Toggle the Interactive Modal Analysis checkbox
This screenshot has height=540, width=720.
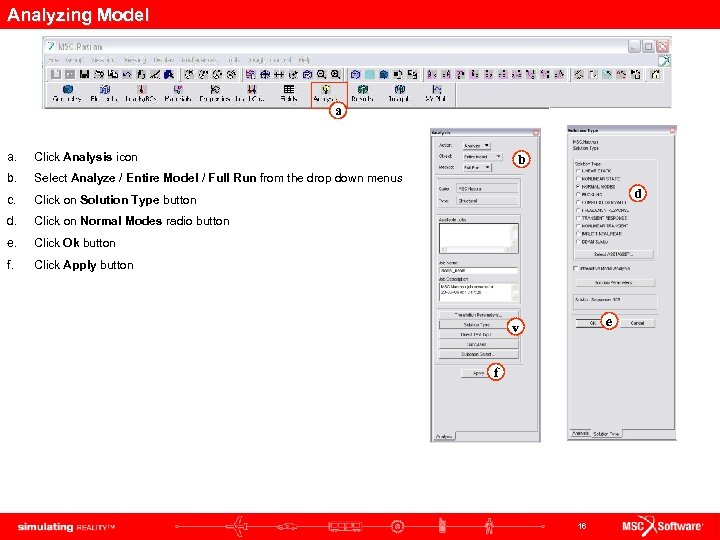(x=575, y=268)
